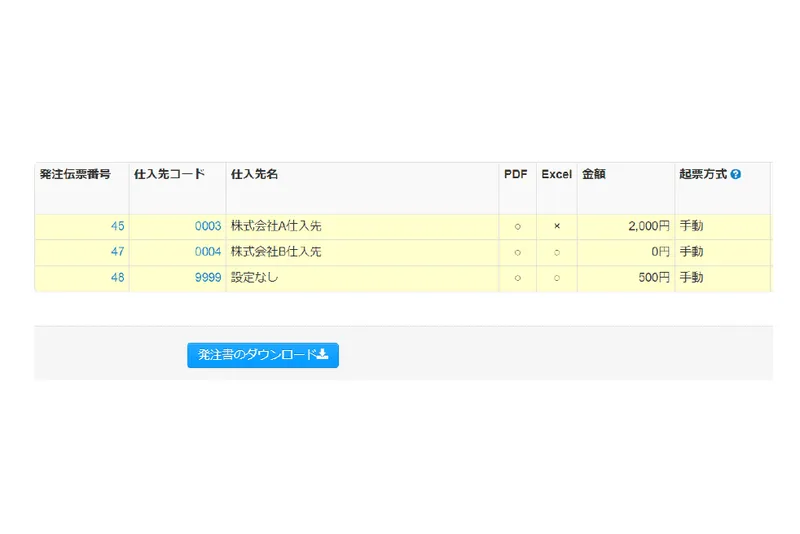Click the × Excel mark for order 45

pyautogui.click(x=557, y=226)
